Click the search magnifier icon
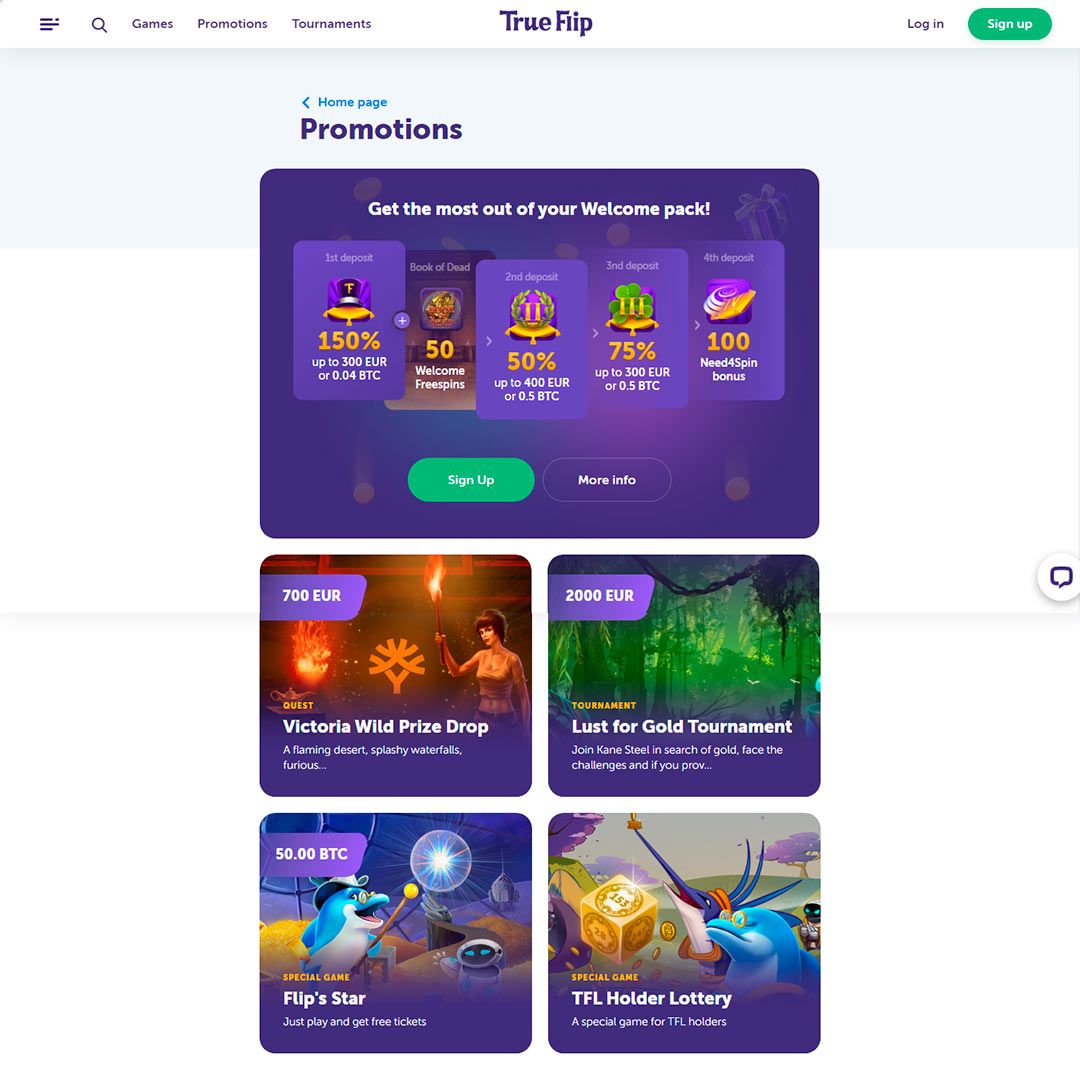 (x=99, y=25)
